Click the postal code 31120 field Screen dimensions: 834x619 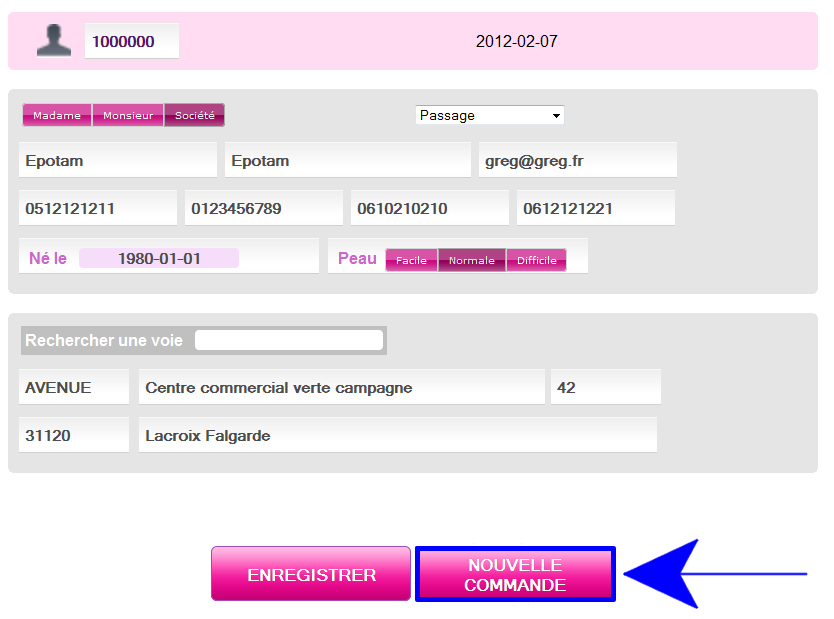pos(74,436)
